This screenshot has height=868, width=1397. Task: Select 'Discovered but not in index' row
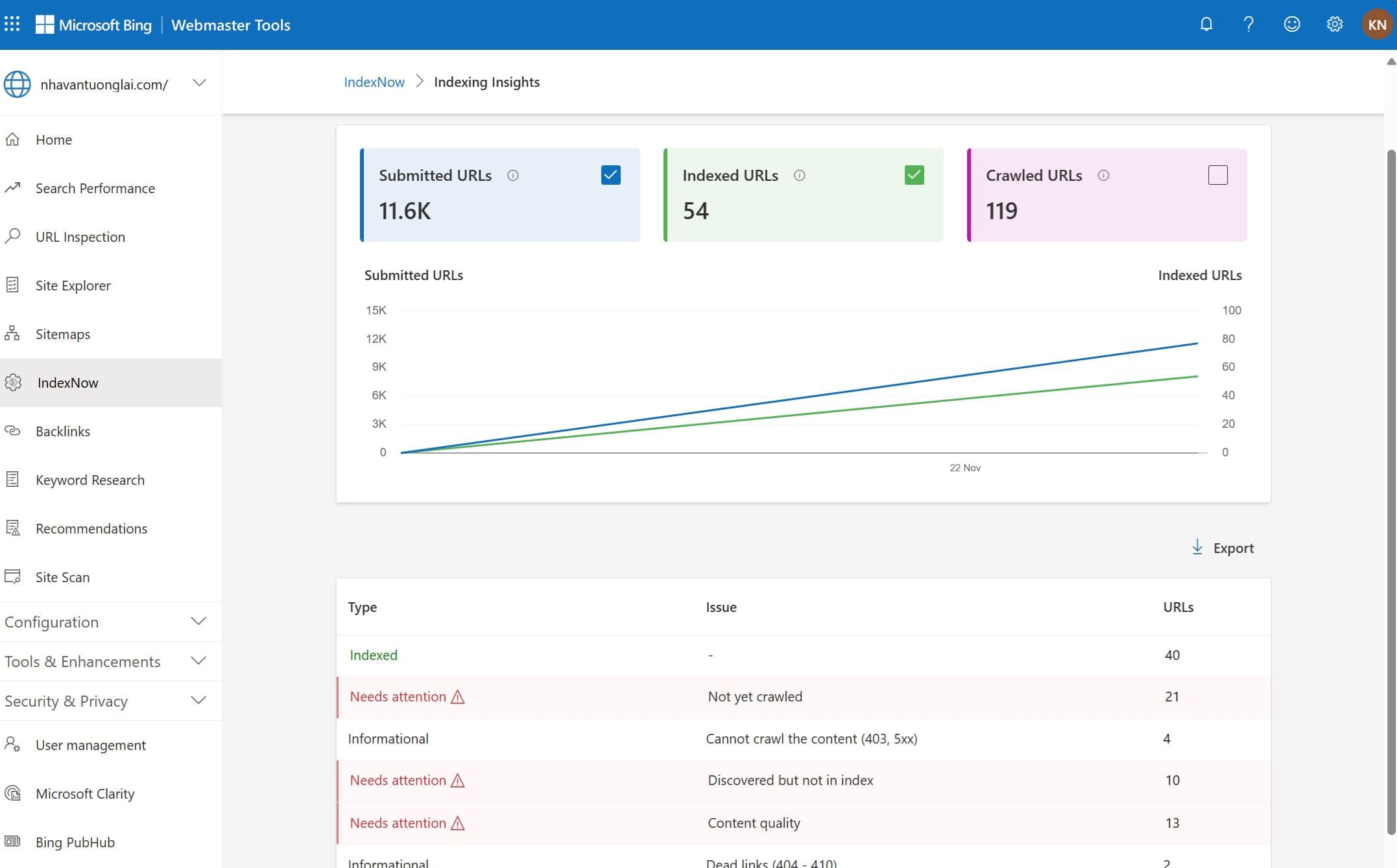click(803, 780)
